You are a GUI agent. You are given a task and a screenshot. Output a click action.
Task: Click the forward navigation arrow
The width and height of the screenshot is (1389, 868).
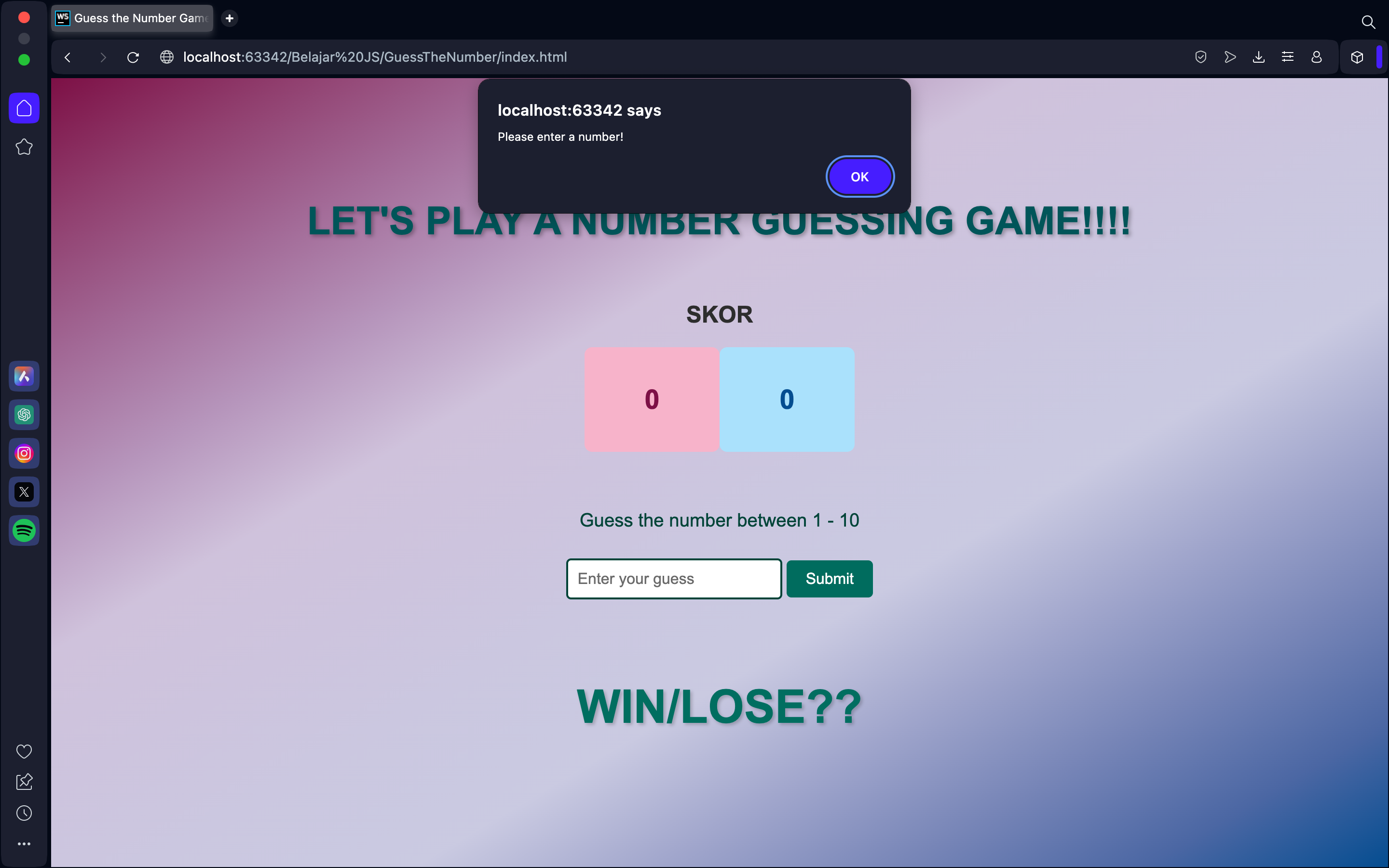click(x=100, y=57)
